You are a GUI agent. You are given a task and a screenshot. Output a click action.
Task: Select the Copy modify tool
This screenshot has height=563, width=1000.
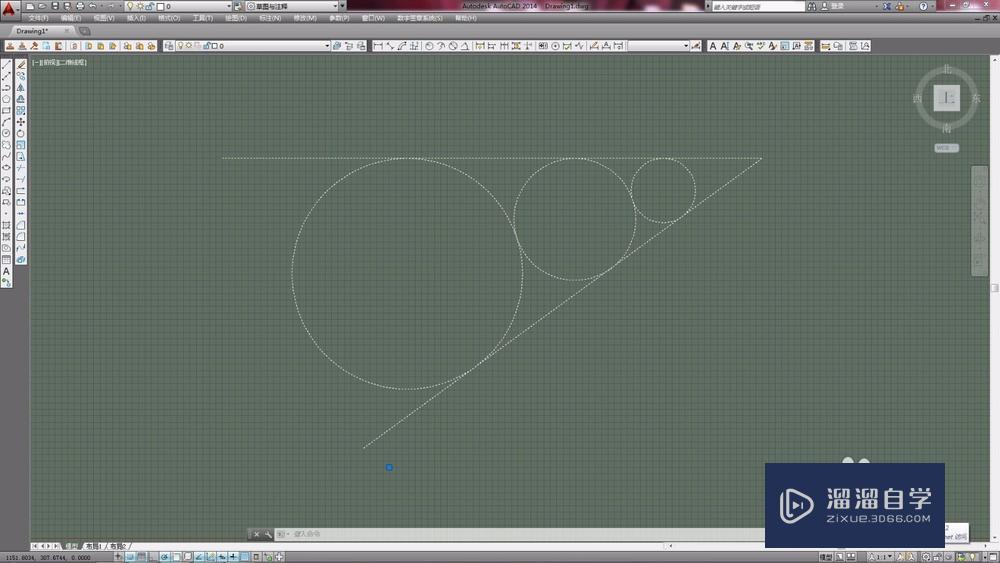click(21, 76)
